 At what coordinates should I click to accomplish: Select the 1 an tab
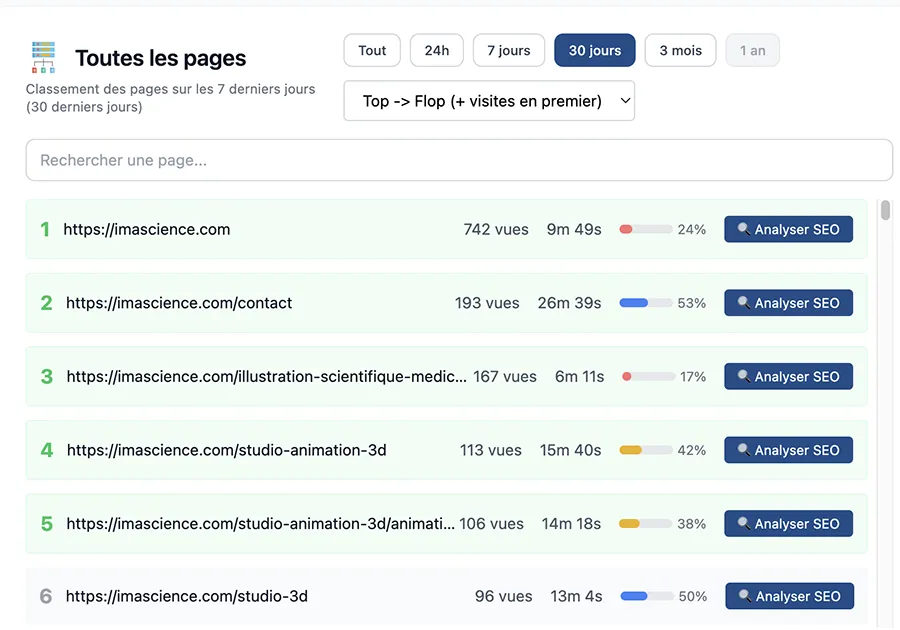pos(752,50)
